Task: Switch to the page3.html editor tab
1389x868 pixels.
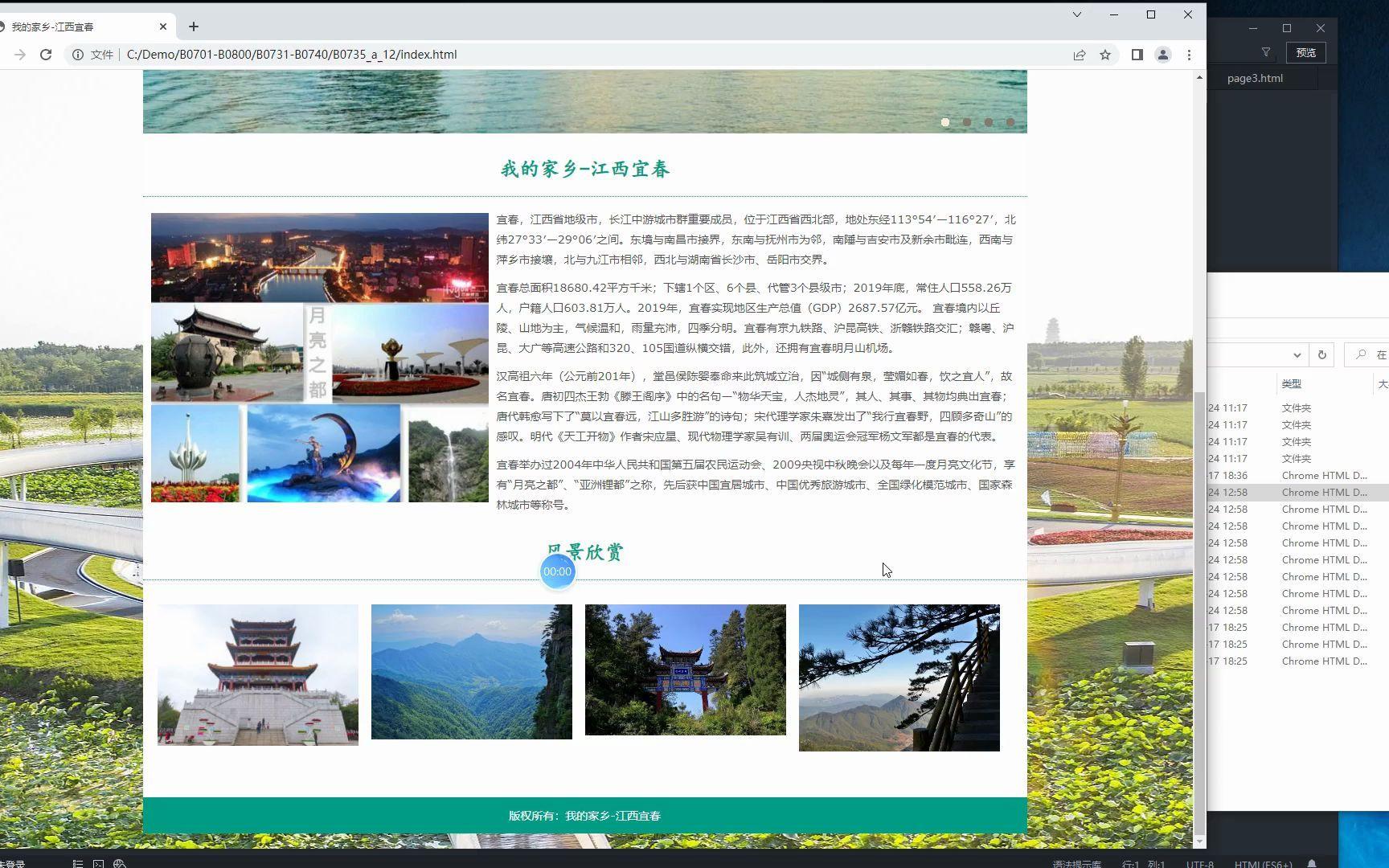Action: 1255,78
